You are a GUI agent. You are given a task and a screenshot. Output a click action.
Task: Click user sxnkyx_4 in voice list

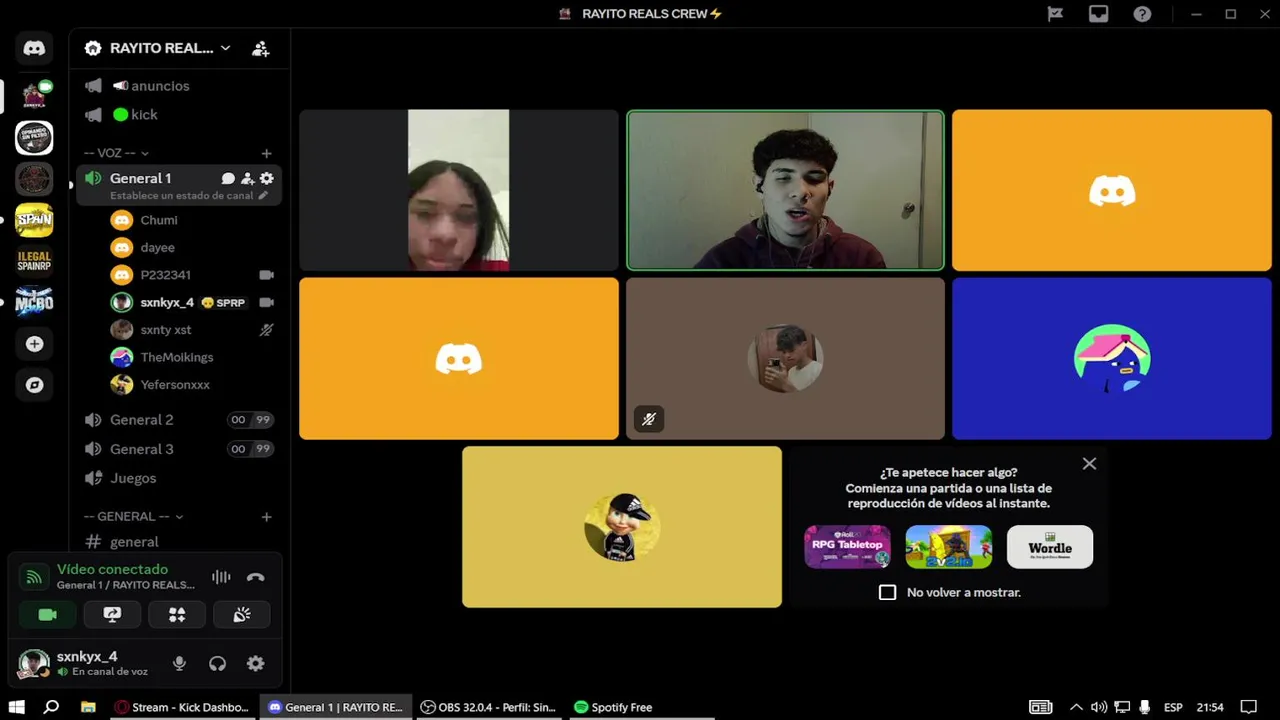click(192, 302)
